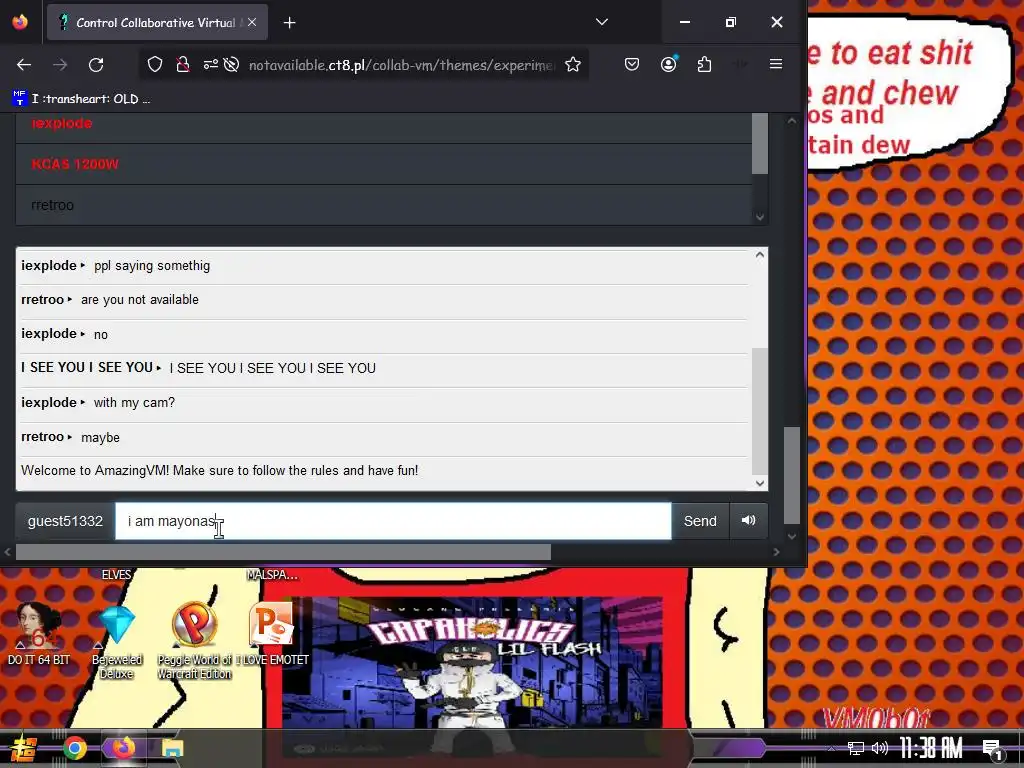Click the 'ppl saying somethig' chat message
Viewport: 1024px width, 768px height.
click(152, 266)
